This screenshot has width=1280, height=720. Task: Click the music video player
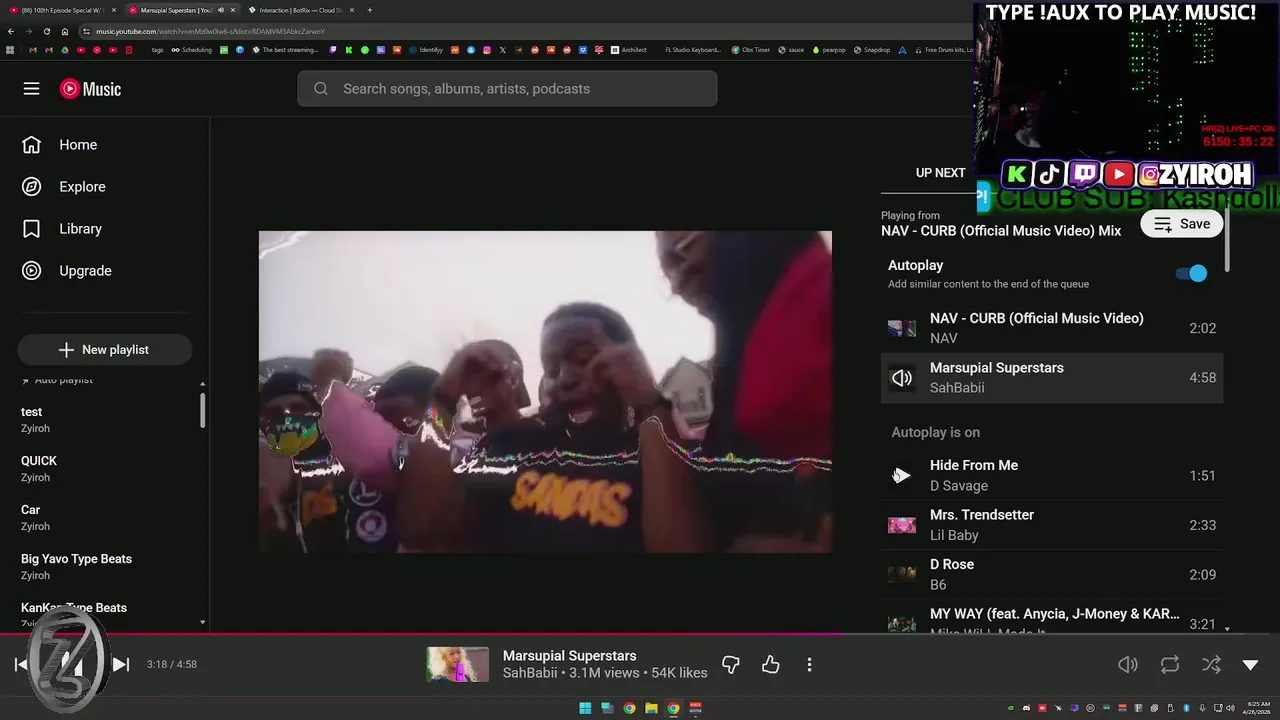click(x=545, y=392)
